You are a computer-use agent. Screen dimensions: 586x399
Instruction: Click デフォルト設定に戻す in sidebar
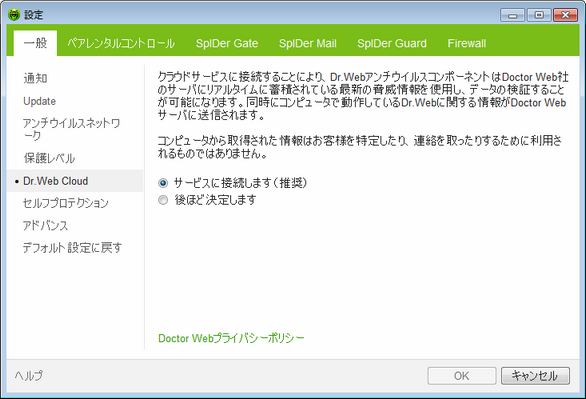click(x=73, y=247)
